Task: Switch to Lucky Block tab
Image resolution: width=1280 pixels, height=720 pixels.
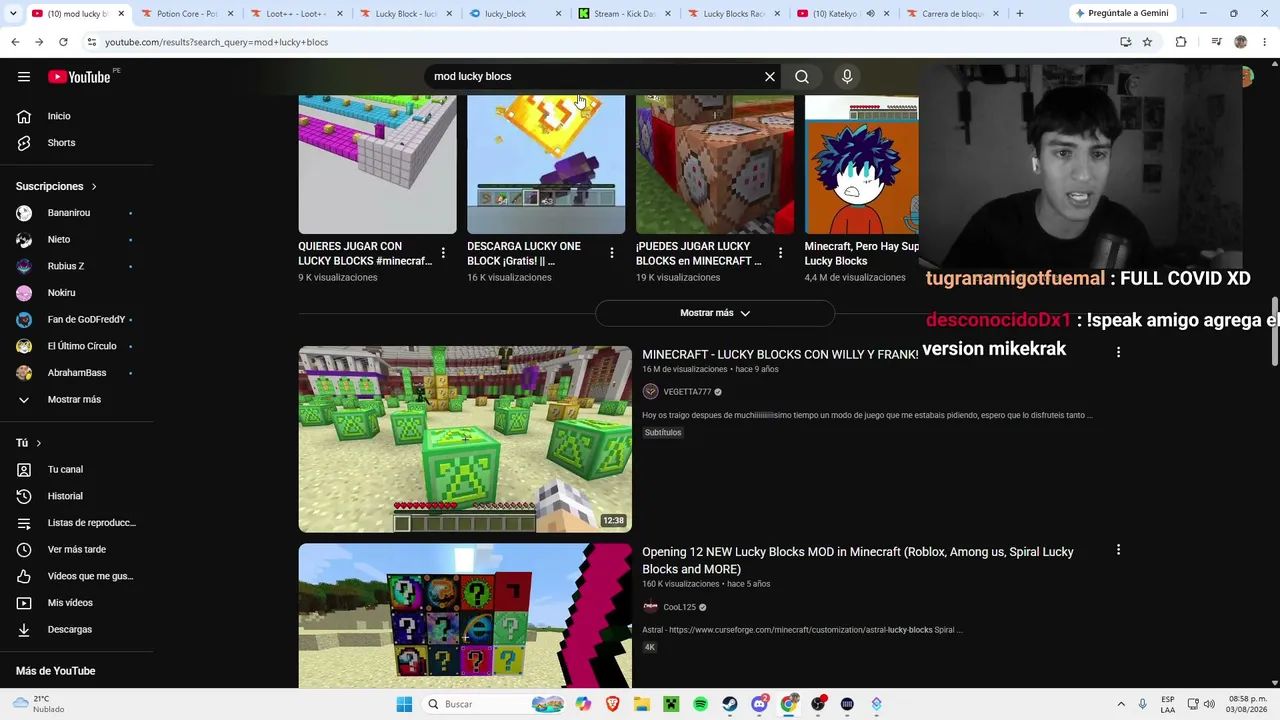Action: [404, 14]
